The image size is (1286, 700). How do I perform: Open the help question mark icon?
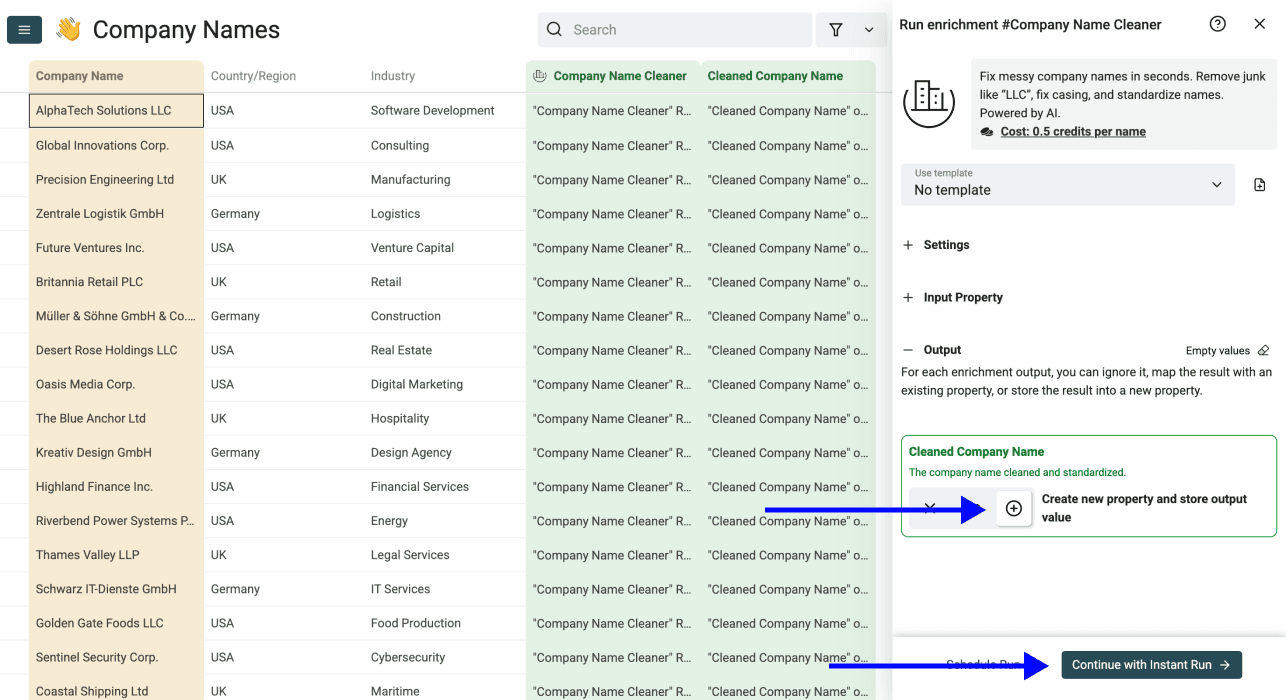point(1217,23)
